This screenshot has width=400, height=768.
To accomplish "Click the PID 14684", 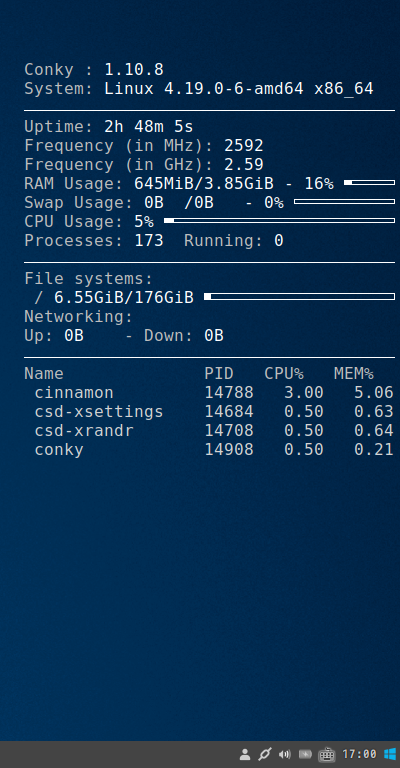I will (229, 411).
